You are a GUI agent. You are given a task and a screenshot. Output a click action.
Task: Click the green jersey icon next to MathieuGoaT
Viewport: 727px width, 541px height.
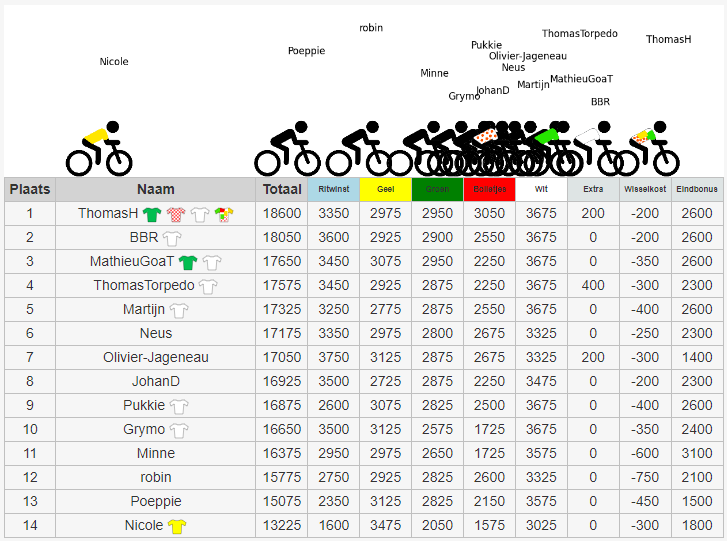point(188,262)
